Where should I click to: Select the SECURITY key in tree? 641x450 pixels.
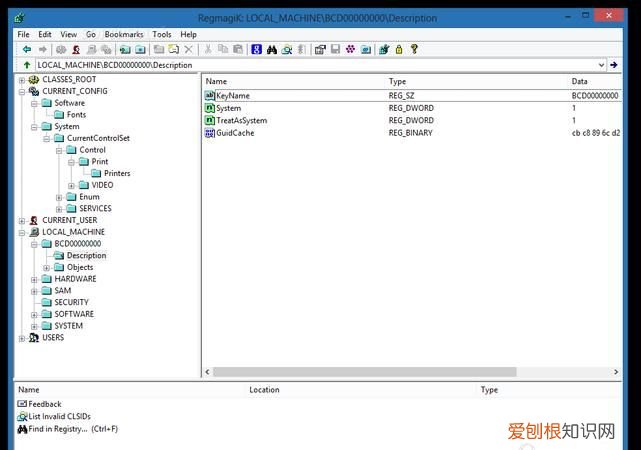coord(72,302)
